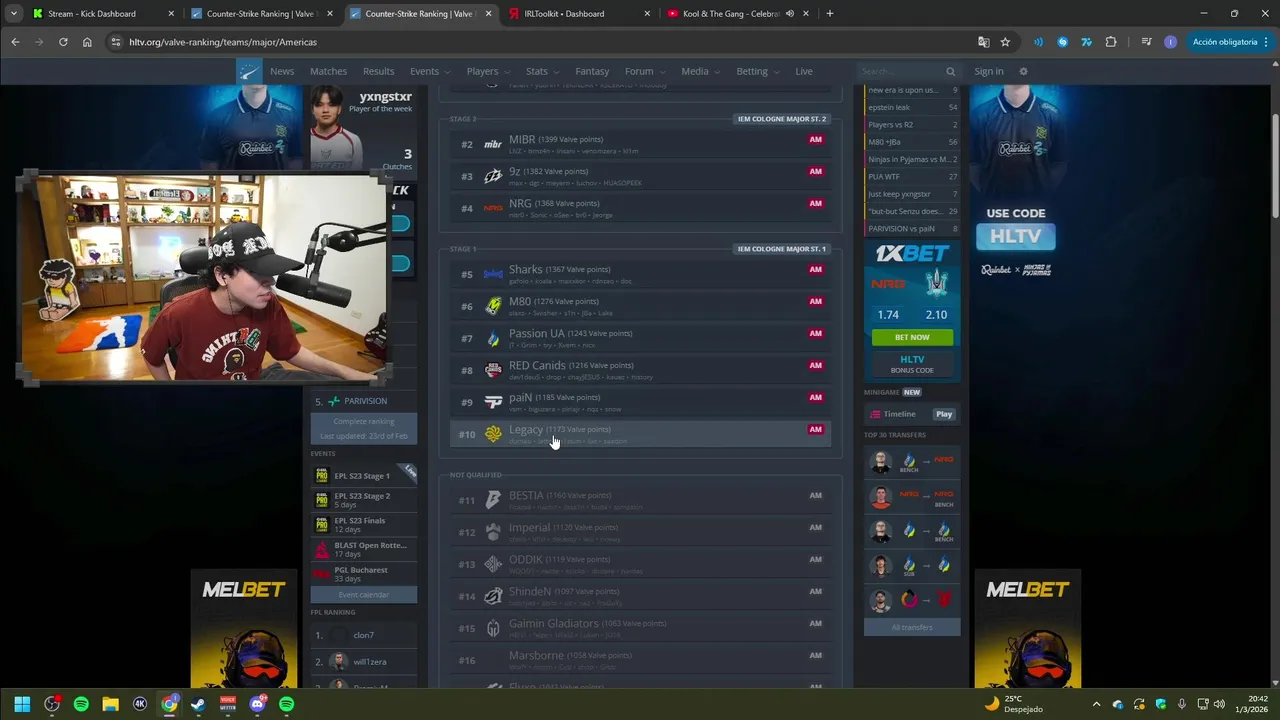This screenshot has height=720, width=1280.
Task: Click the search magnifier icon in HLTV navbar
Action: click(951, 71)
